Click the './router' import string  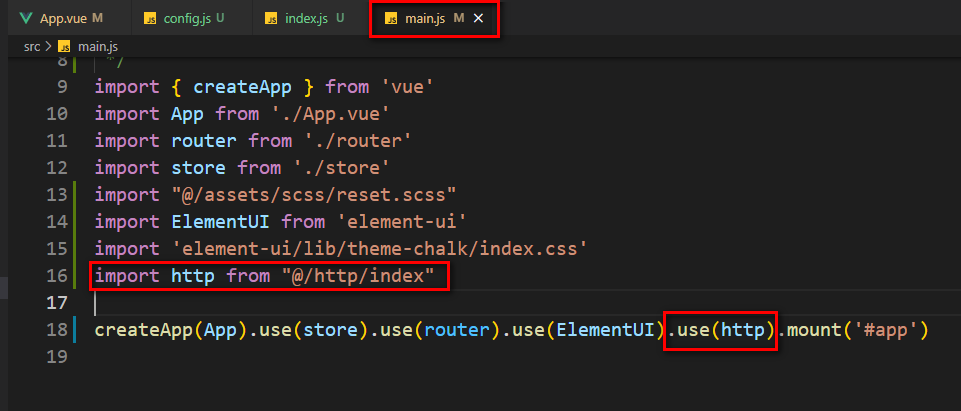click(x=357, y=141)
